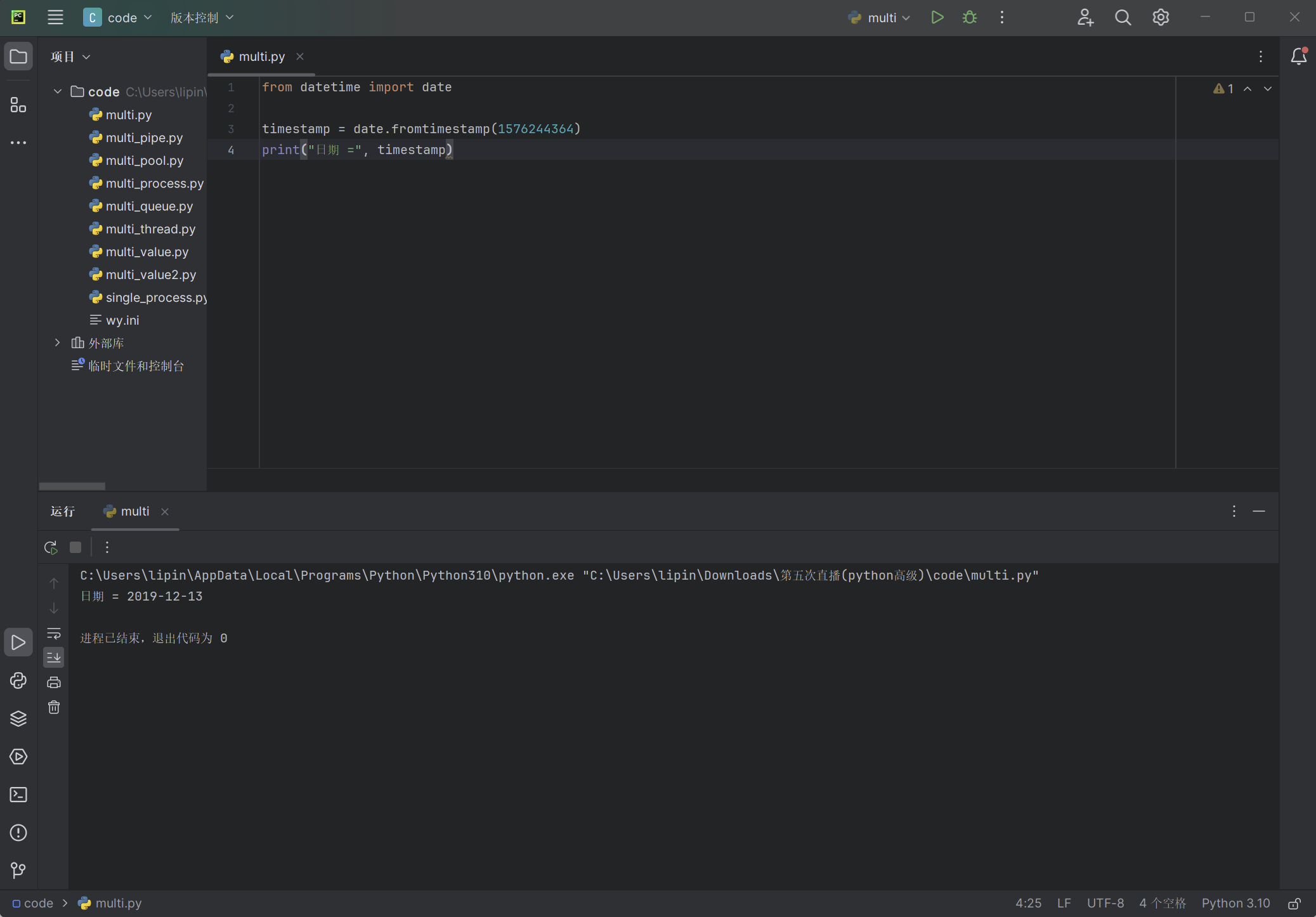Viewport: 1316px width, 917px height.
Task: Toggle soft-wrap in run console
Action: click(54, 634)
